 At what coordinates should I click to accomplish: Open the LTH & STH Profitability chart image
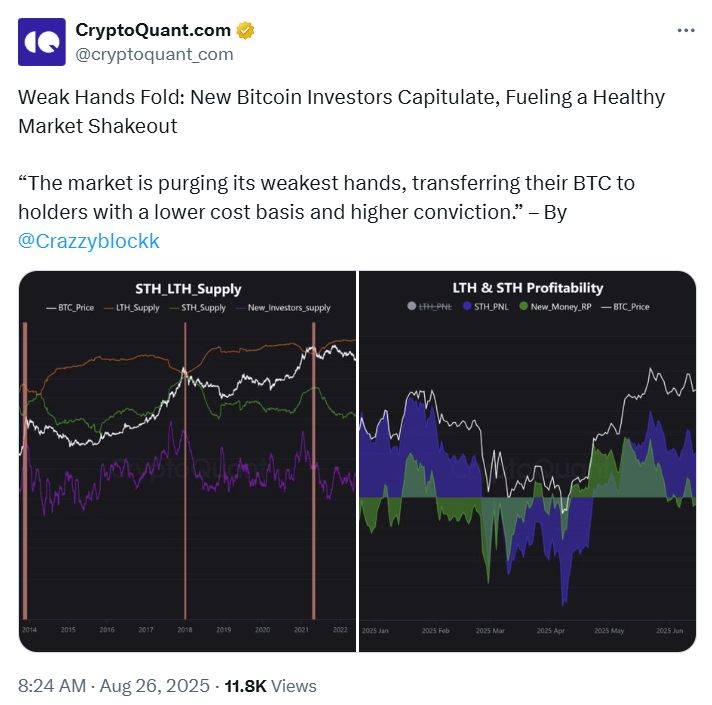pyautogui.click(x=528, y=461)
